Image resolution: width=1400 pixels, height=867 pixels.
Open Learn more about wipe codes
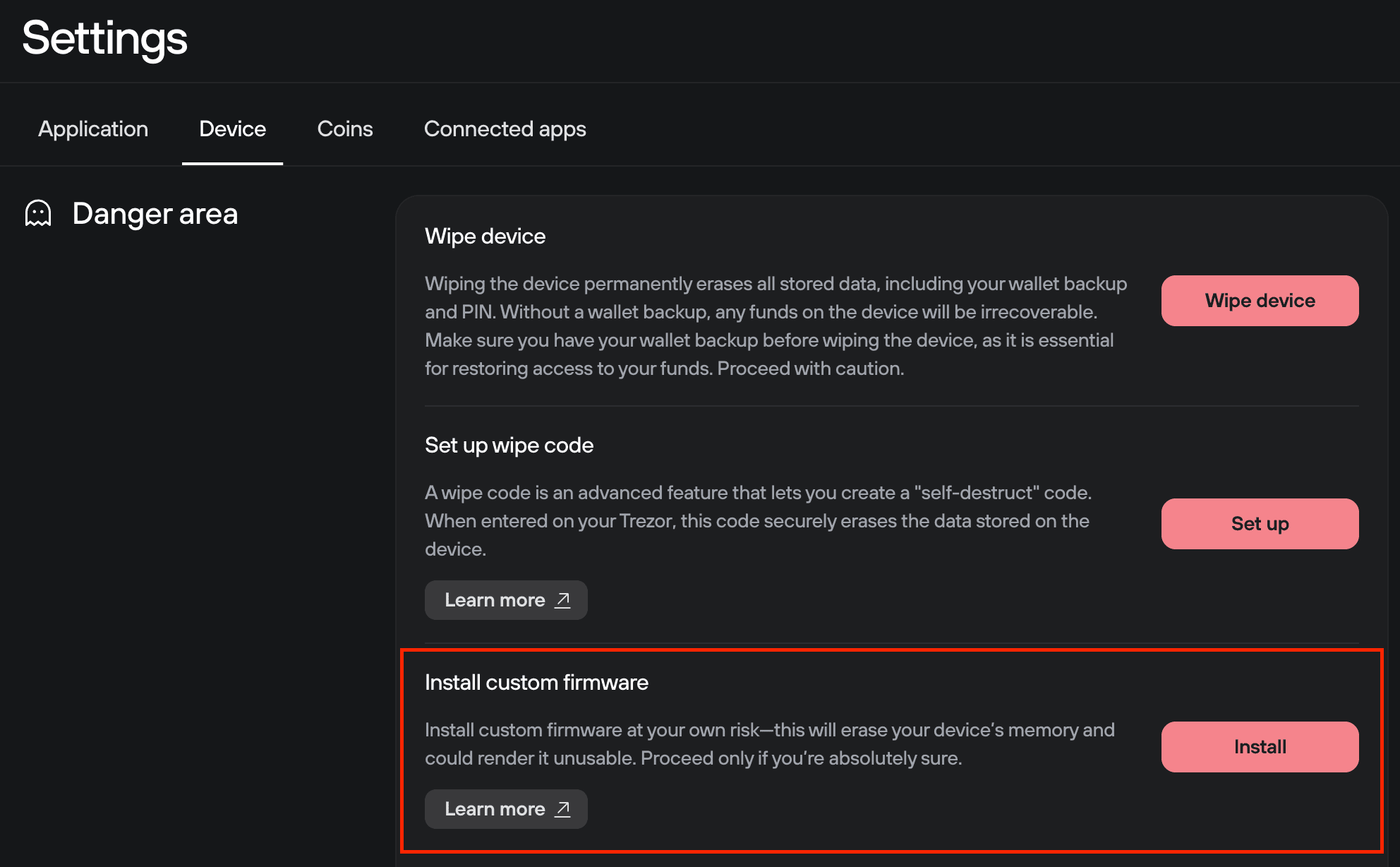click(x=506, y=599)
